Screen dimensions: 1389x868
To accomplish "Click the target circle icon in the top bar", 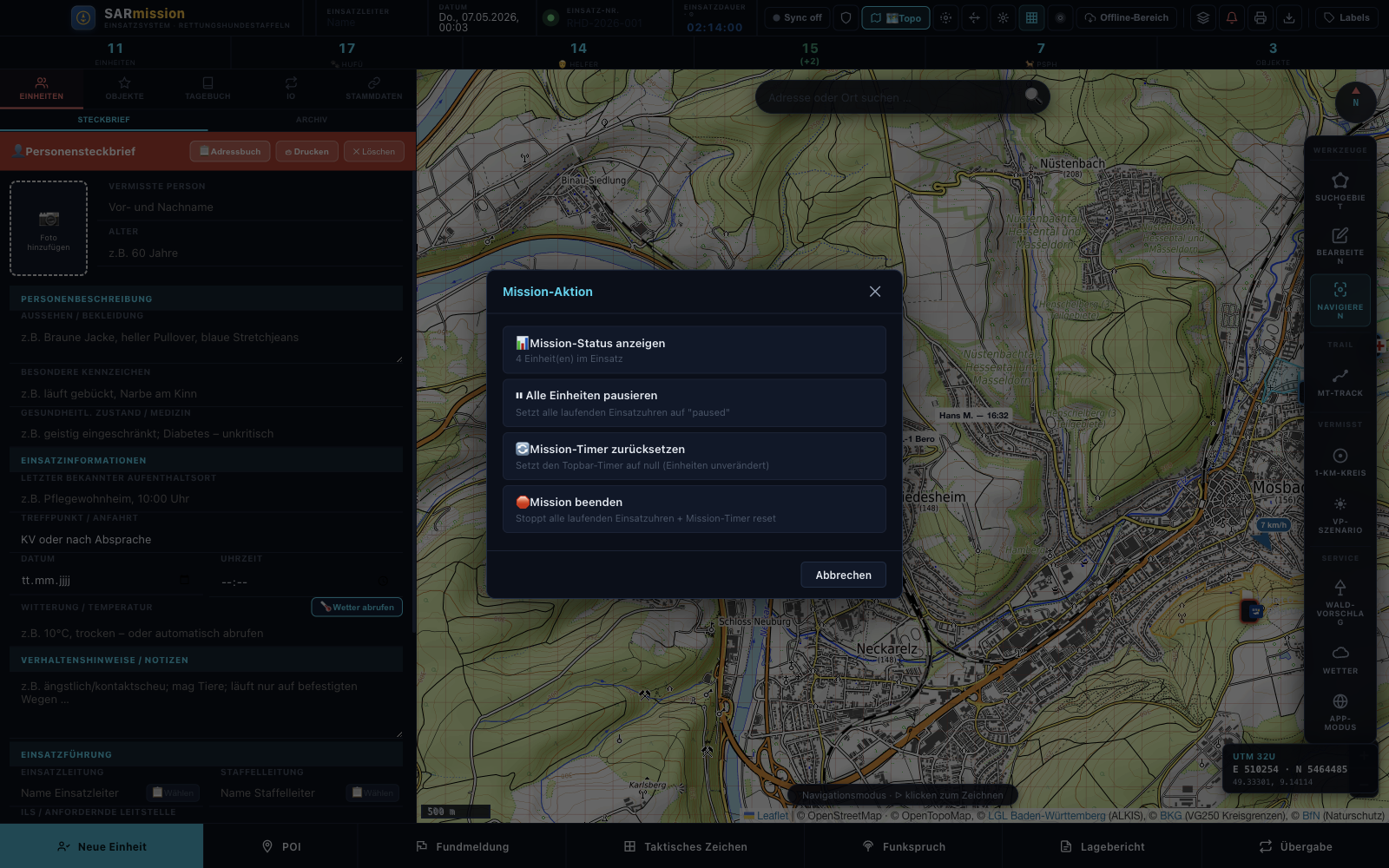I will pyautogui.click(x=1060, y=17).
